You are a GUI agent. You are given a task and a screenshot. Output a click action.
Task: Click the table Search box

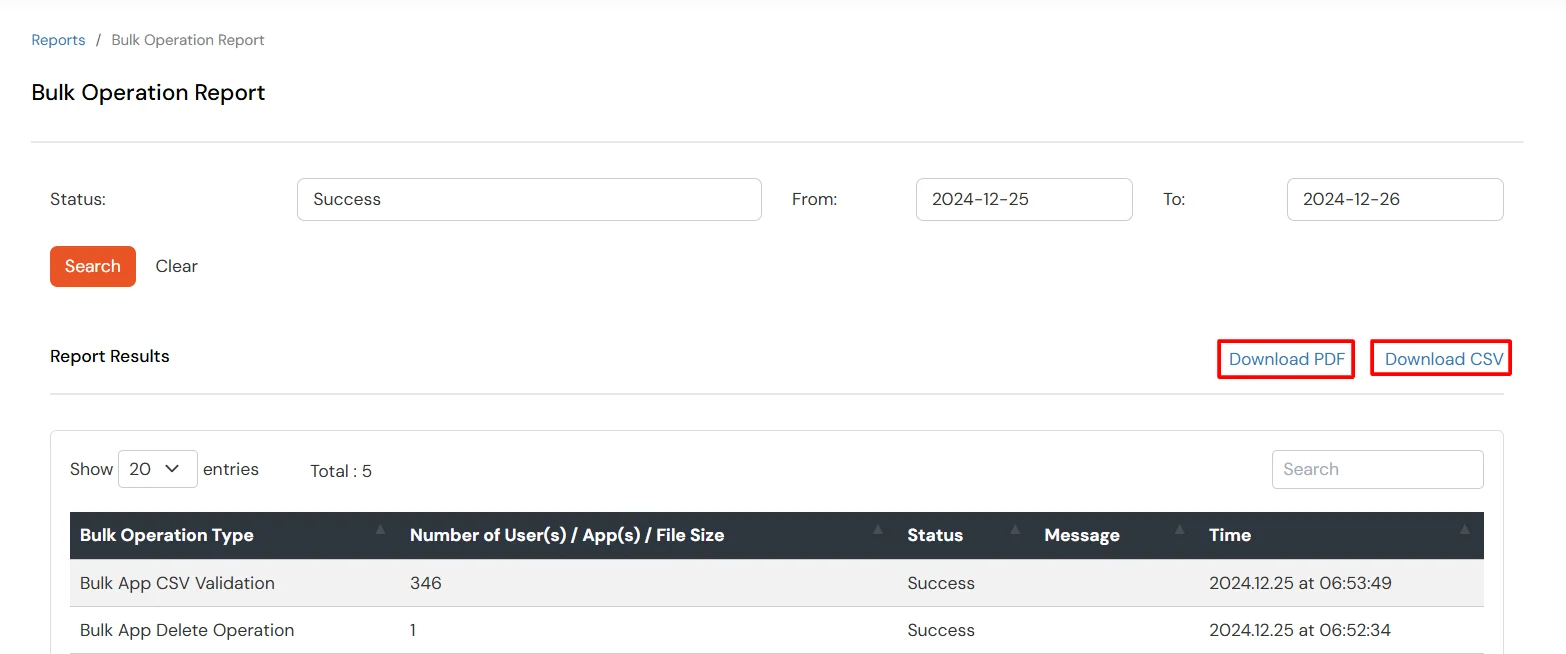[x=1377, y=469]
